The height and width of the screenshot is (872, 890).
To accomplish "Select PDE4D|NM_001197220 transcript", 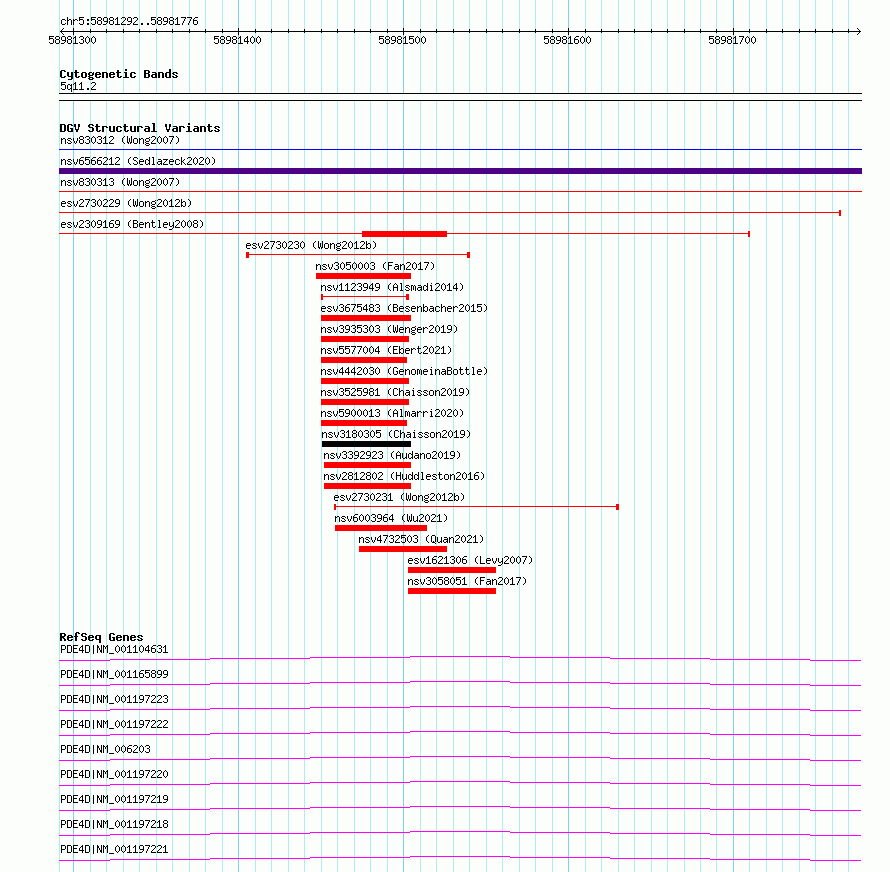I will [x=114, y=774].
